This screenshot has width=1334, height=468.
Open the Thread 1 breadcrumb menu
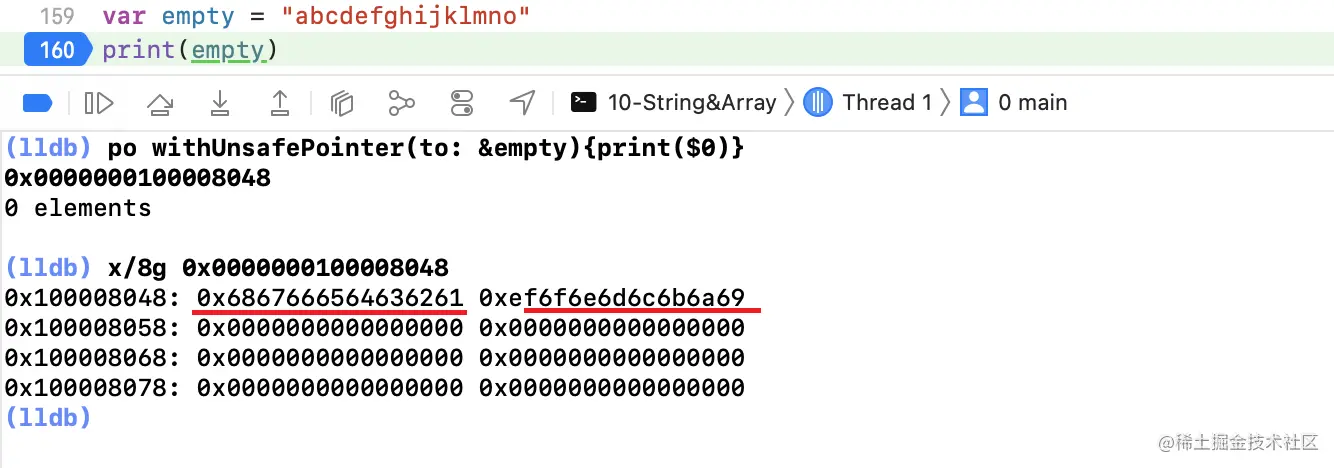coord(887,103)
